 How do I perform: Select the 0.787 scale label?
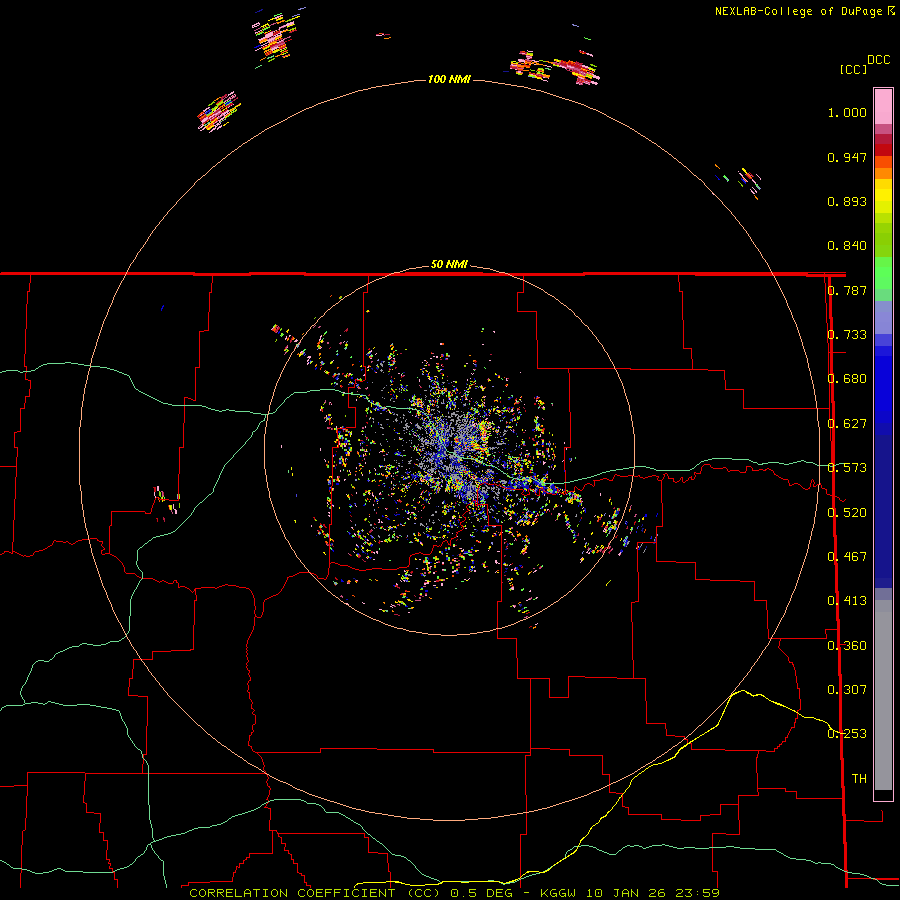click(x=847, y=290)
